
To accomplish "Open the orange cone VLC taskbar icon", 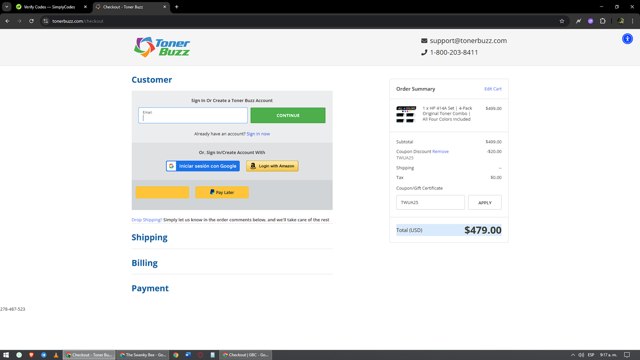I will pyautogui.click(x=56, y=355).
